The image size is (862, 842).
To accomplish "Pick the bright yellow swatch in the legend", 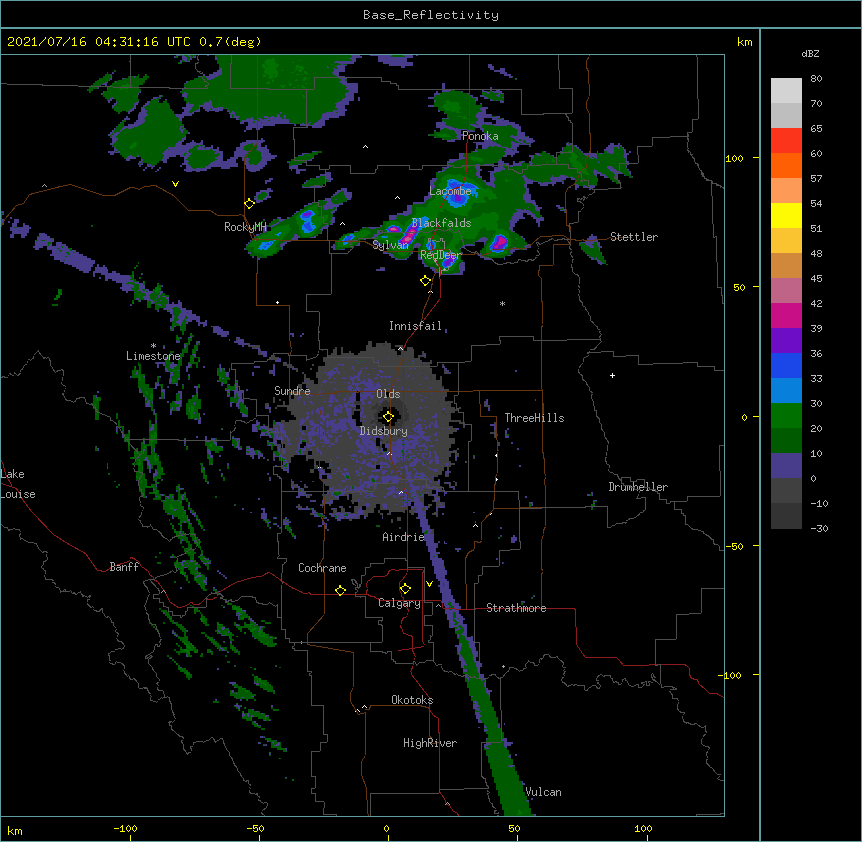I will coord(786,215).
